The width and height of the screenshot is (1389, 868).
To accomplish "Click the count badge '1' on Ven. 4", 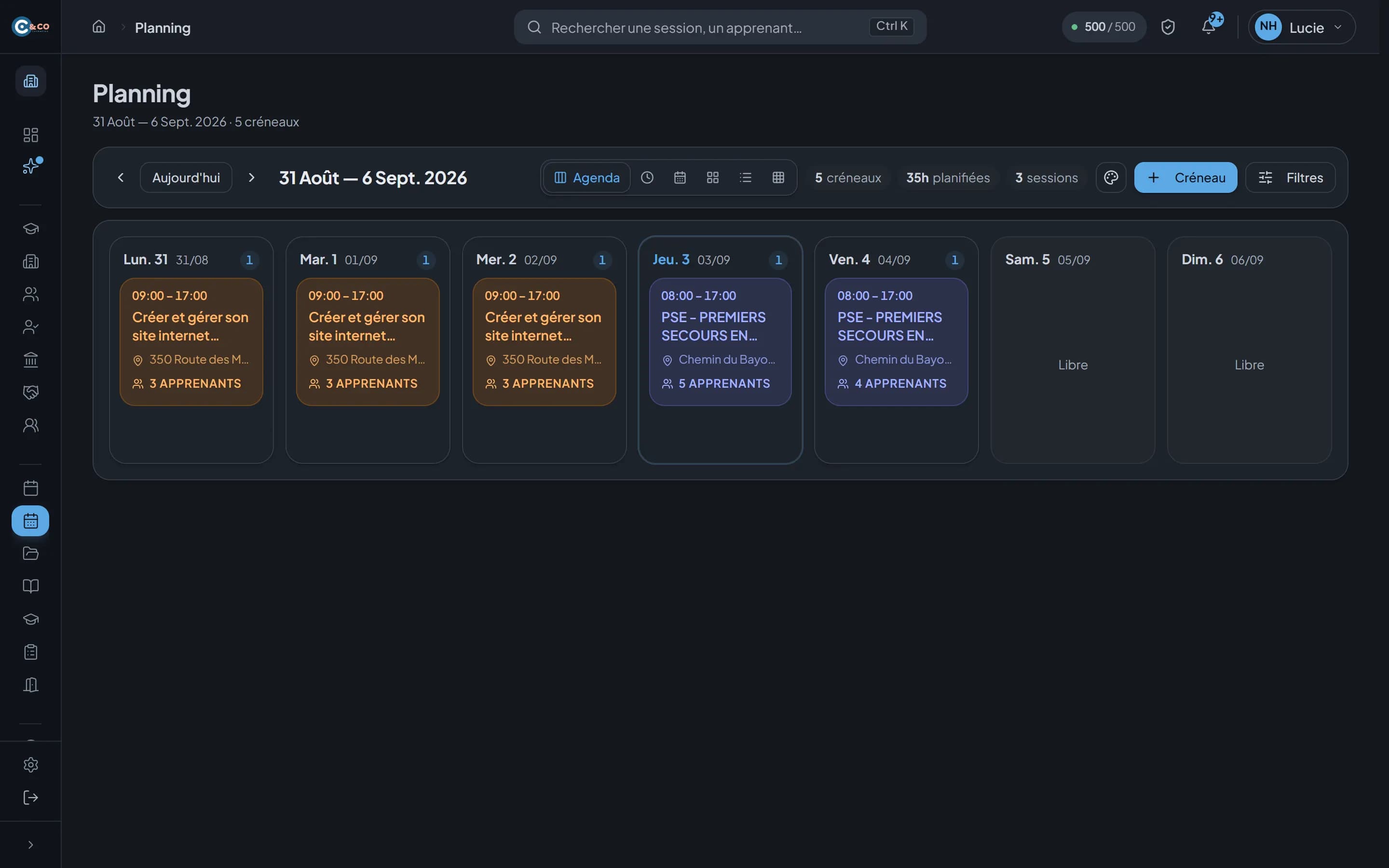I will pyautogui.click(x=954, y=260).
